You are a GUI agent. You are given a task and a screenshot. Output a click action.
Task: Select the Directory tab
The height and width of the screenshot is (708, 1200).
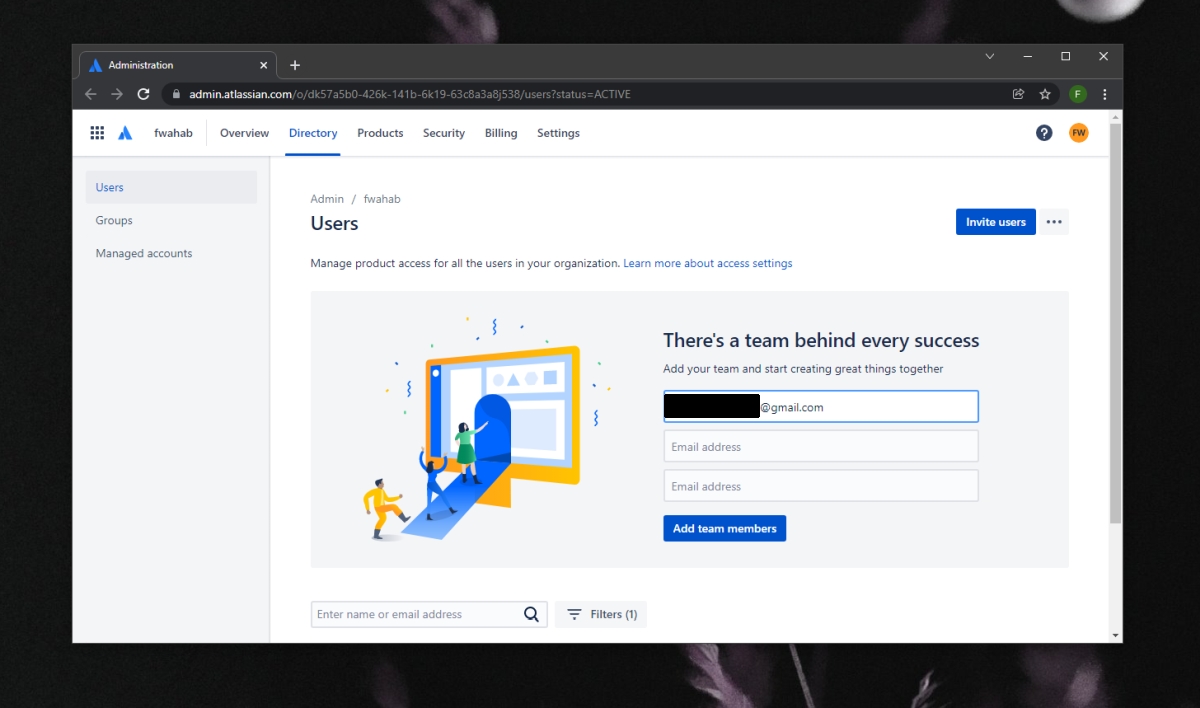[x=313, y=133]
